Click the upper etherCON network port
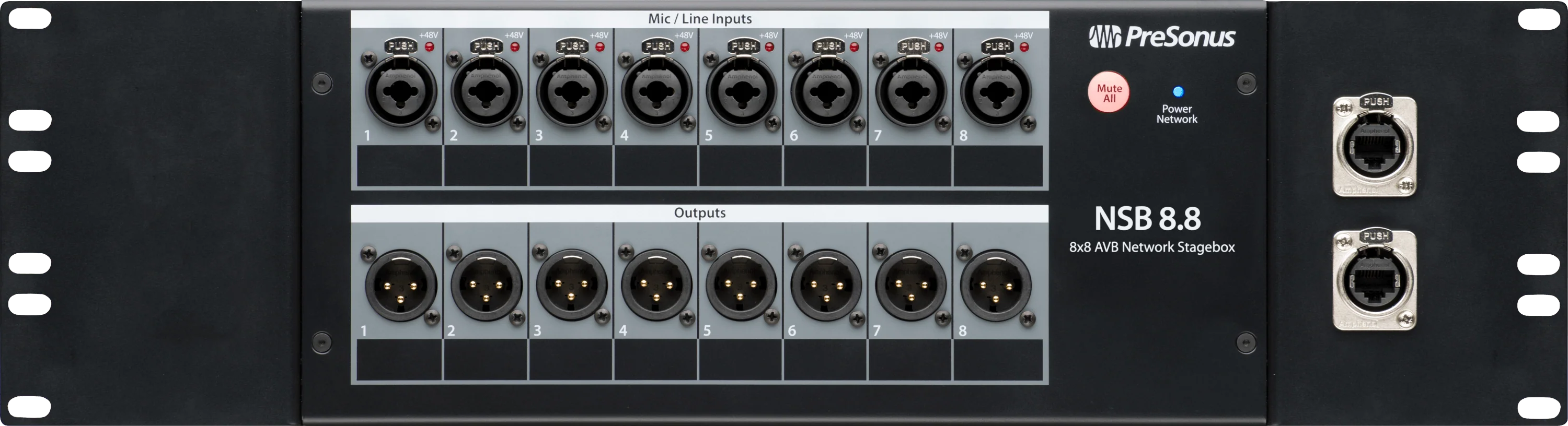This screenshot has height=426, width=1568. tap(1375, 148)
